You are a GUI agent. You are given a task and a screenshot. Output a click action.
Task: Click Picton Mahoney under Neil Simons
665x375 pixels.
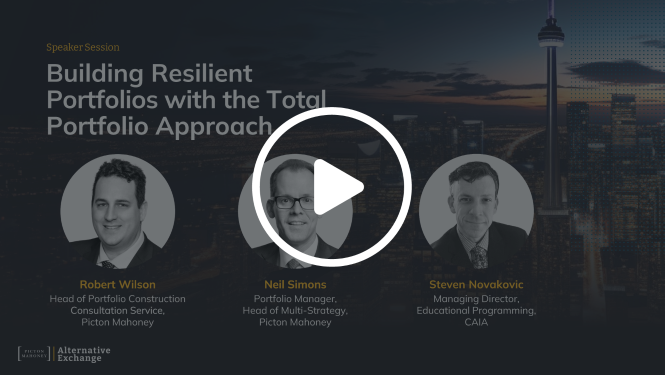point(295,322)
